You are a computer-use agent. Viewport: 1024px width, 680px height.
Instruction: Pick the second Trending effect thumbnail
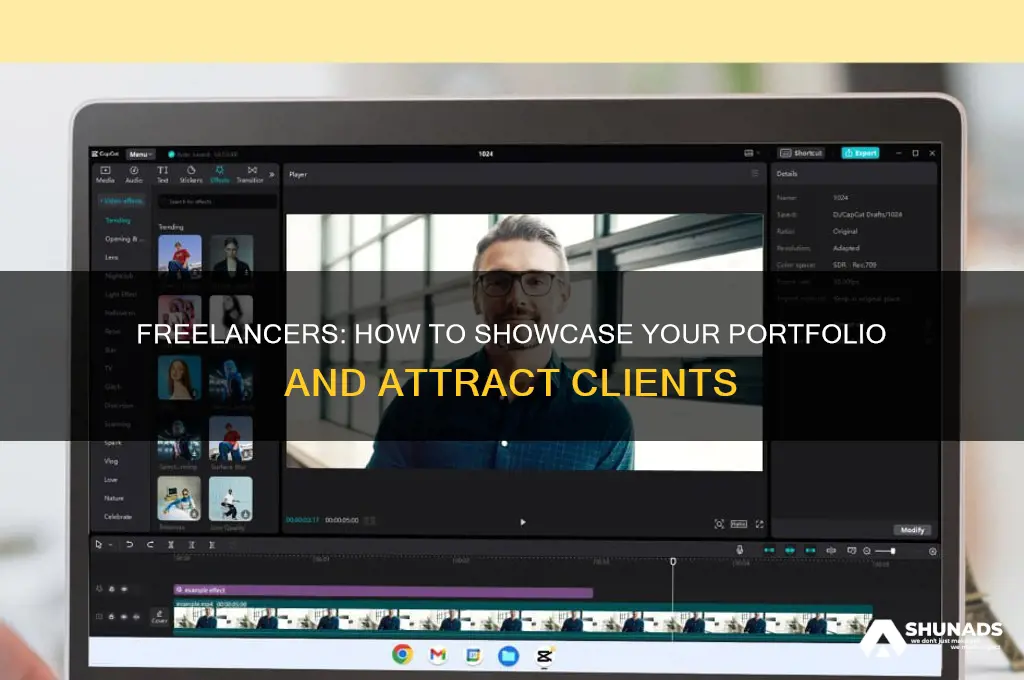(x=231, y=257)
